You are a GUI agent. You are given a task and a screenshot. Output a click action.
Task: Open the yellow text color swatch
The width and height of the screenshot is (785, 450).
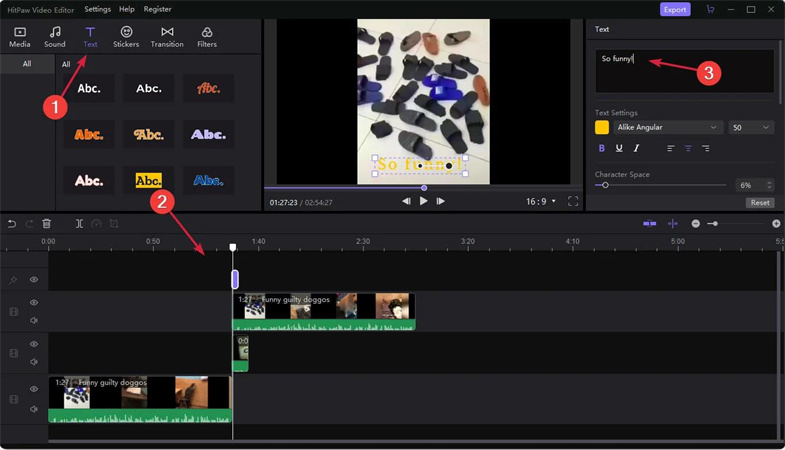pyautogui.click(x=602, y=127)
